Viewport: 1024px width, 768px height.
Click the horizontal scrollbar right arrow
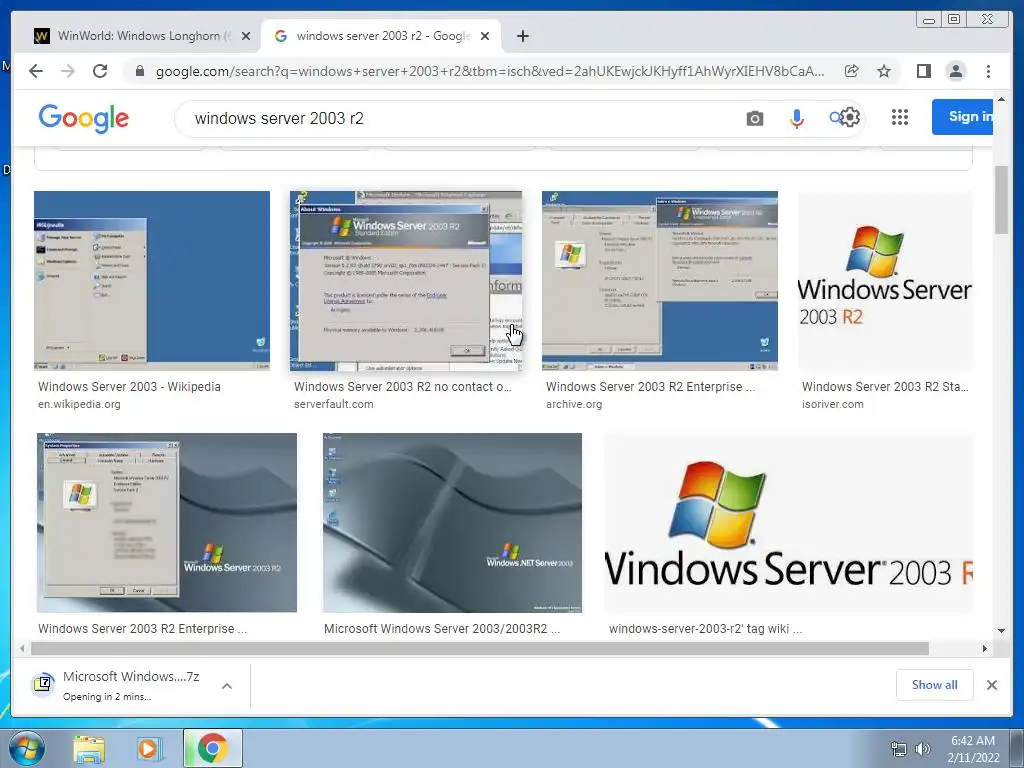[985, 648]
